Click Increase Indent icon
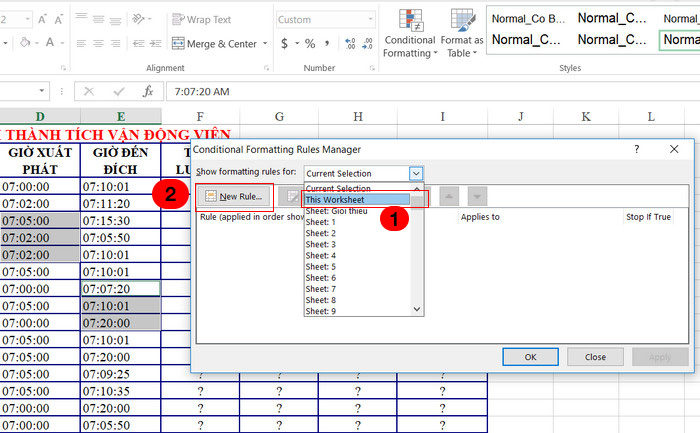Screen dimensions: 700x433 pos(155,43)
